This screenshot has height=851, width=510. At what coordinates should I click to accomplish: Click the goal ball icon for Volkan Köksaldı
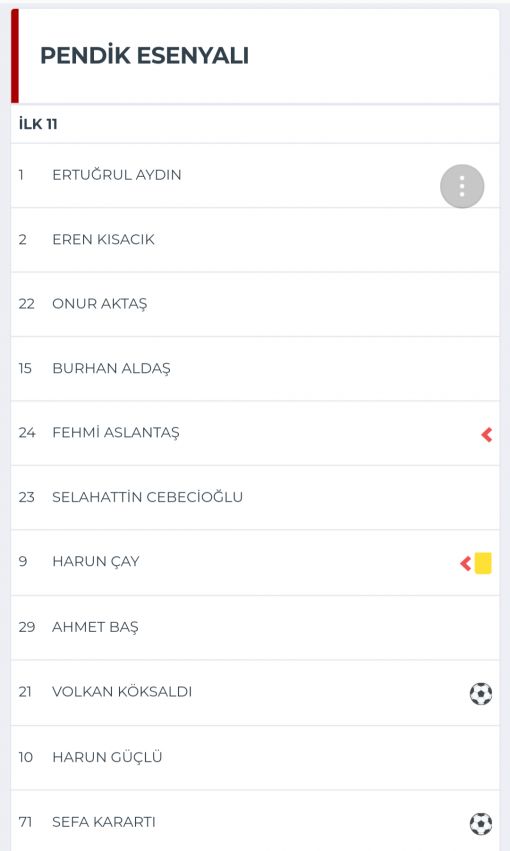point(481,694)
